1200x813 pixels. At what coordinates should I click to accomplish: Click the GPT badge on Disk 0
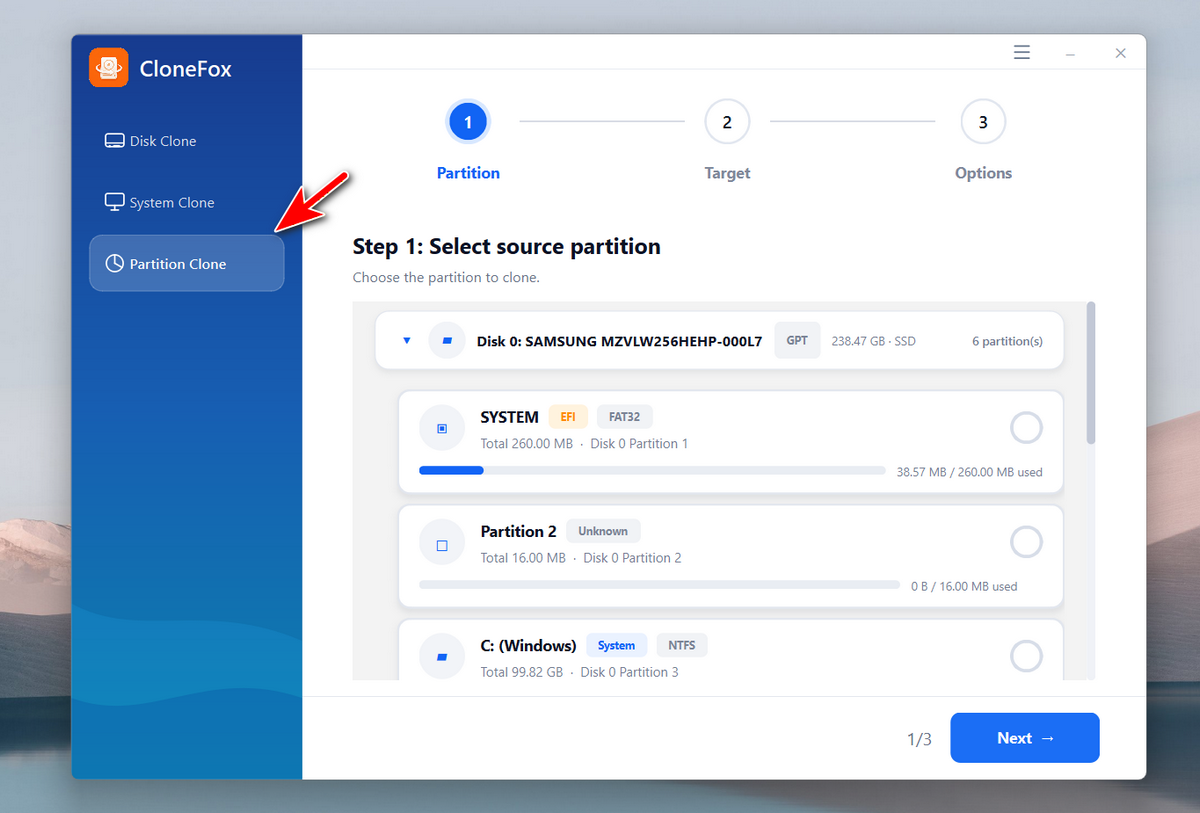point(797,341)
